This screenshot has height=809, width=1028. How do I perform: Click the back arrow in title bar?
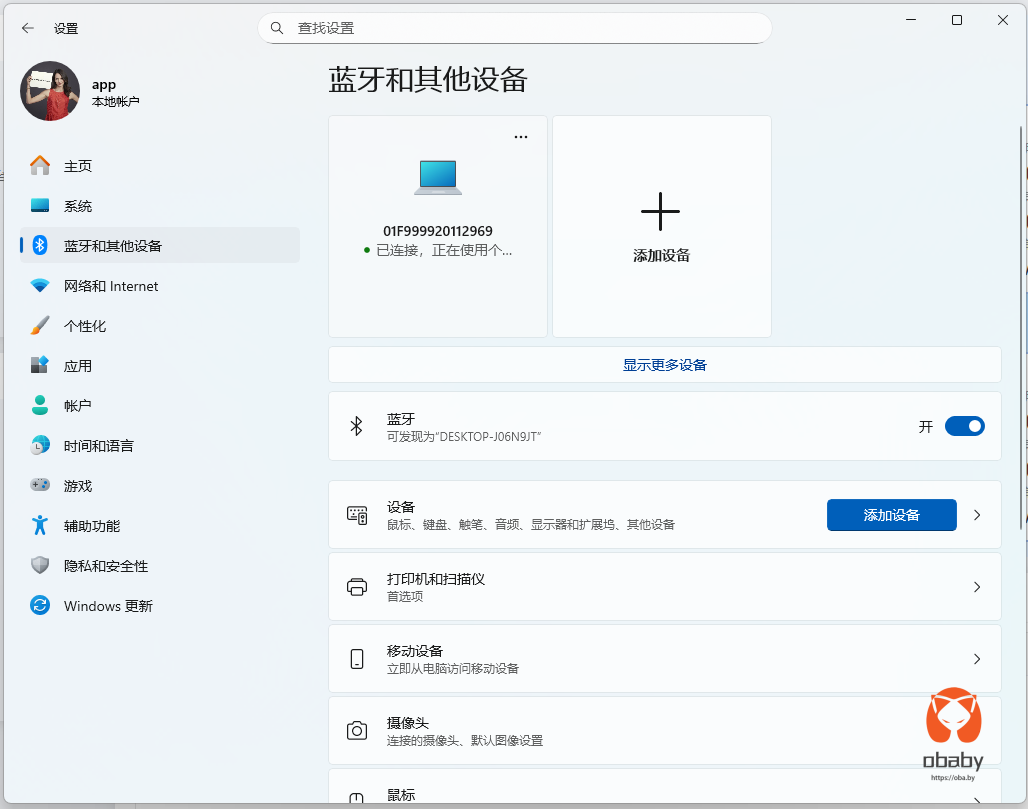[x=28, y=28]
